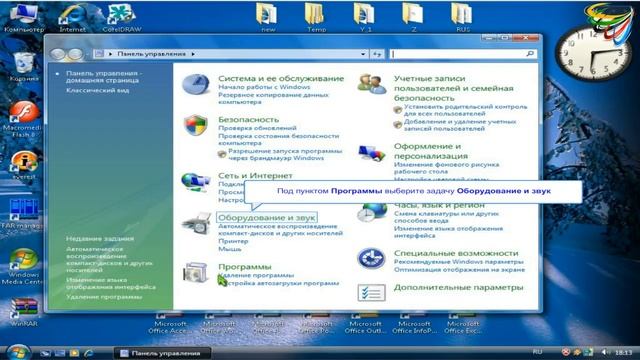The image size is (640, 360).
Task: Launch Windows Media Center shortcut
Action: pos(23,266)
